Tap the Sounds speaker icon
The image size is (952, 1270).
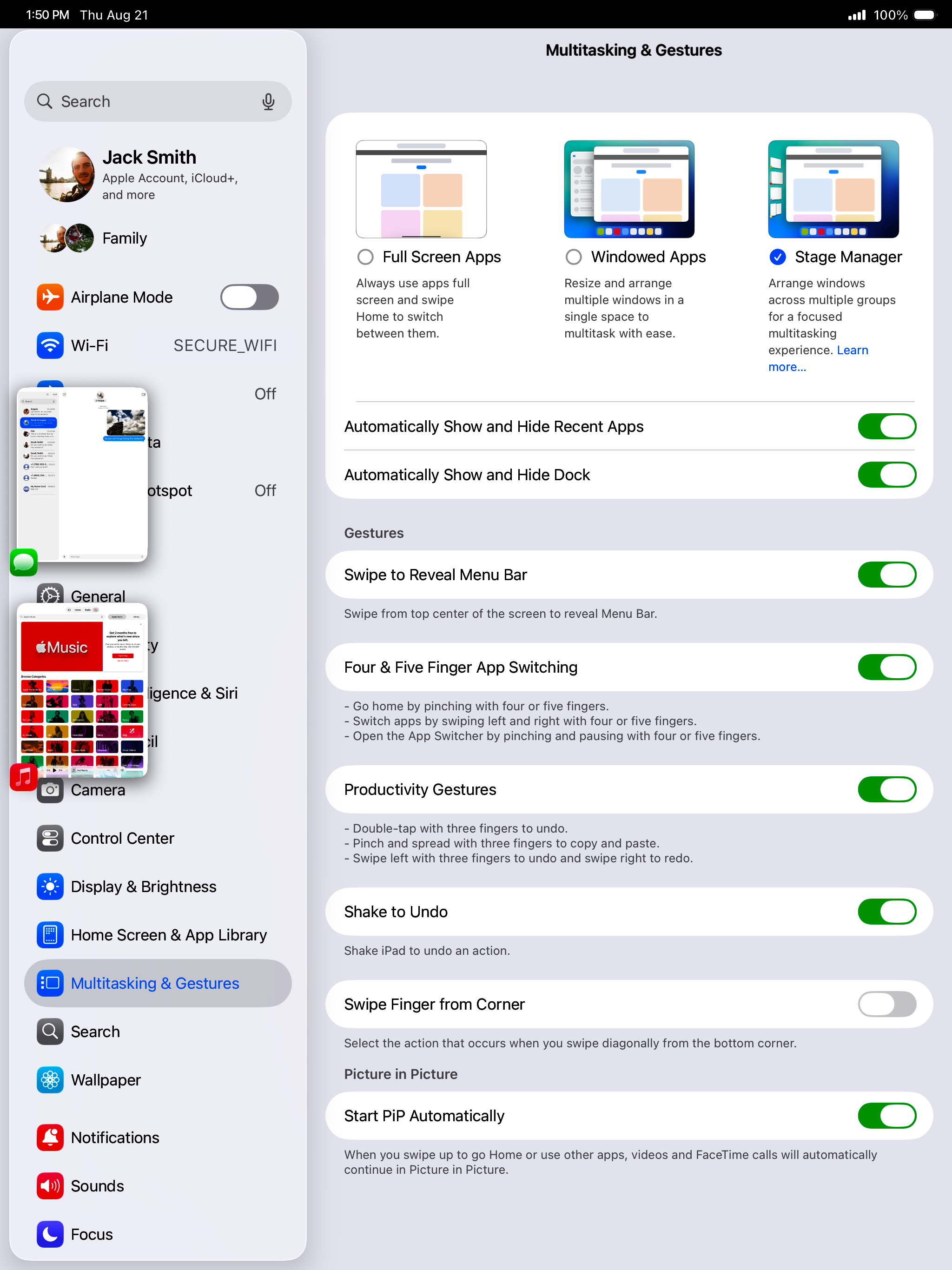coord(50,1186)
